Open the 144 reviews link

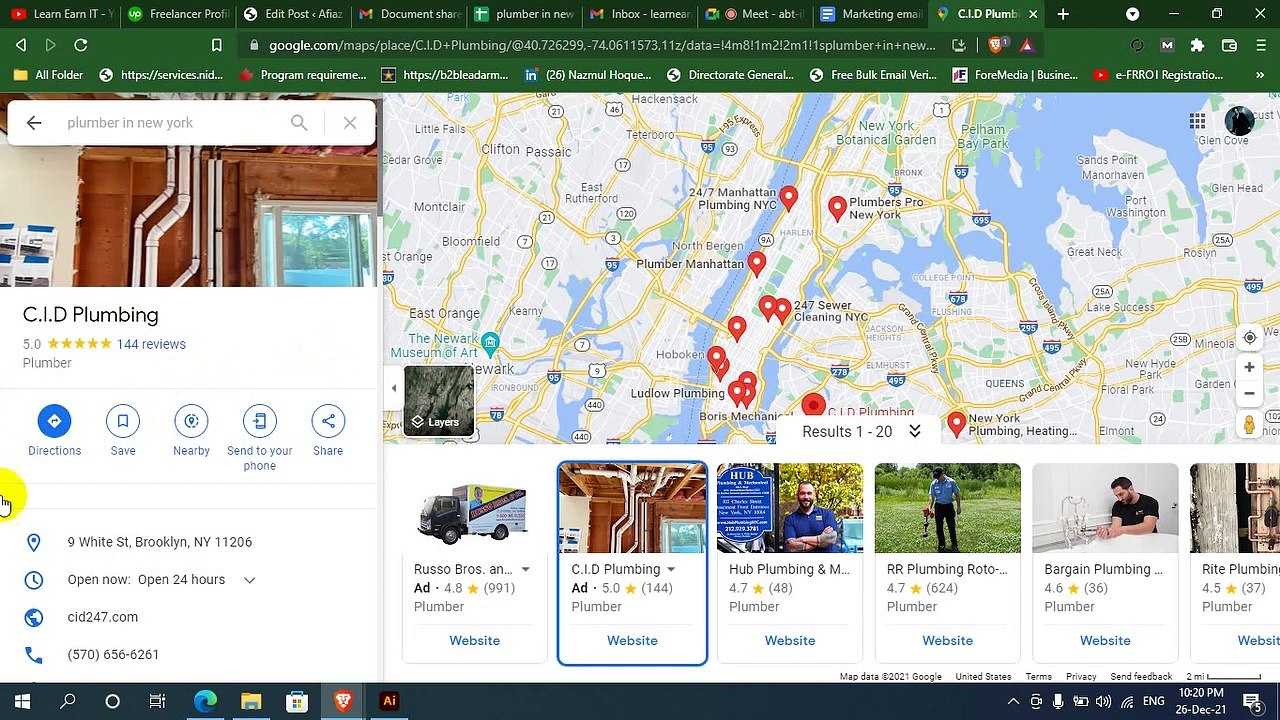151,344
